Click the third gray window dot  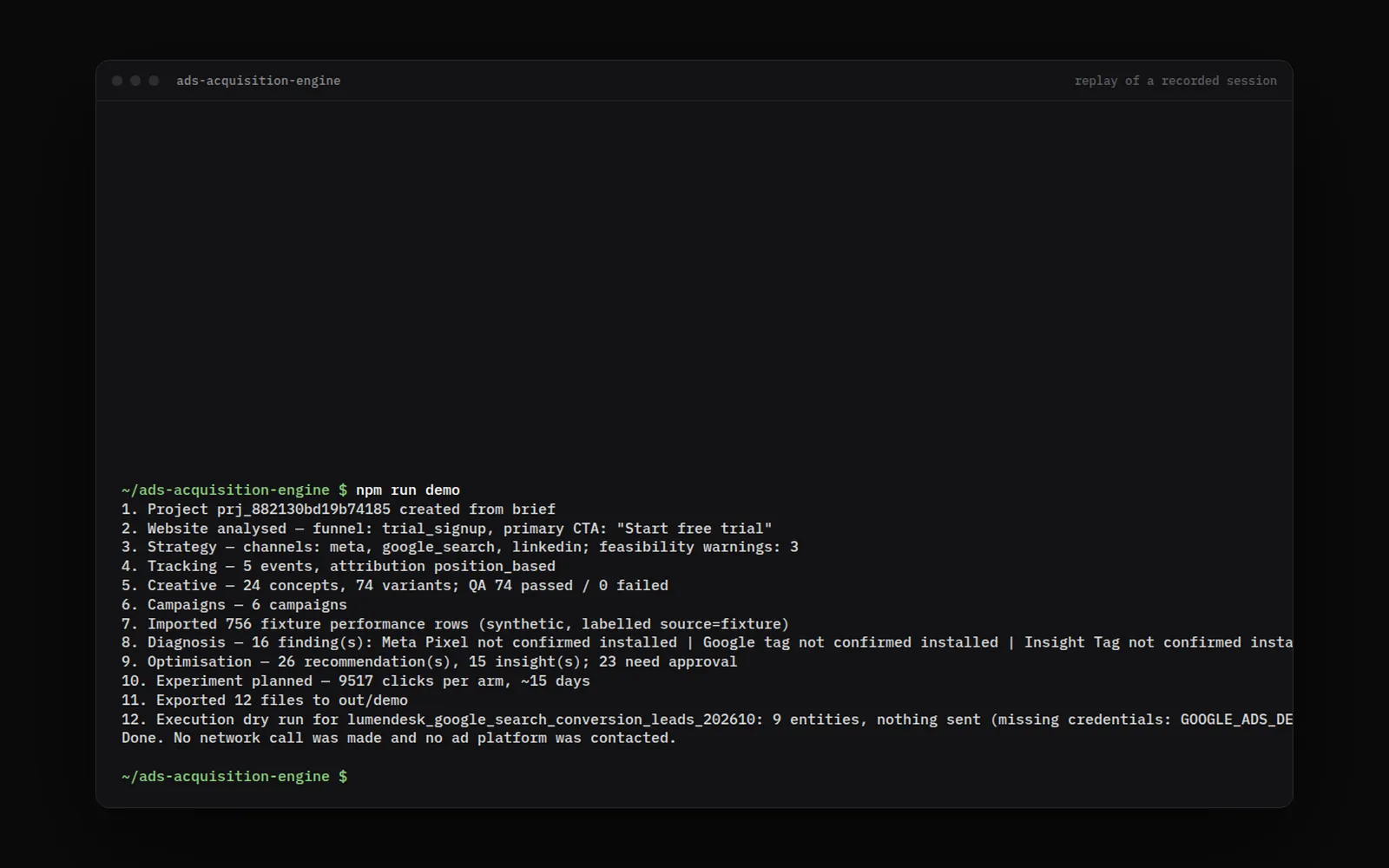[154, 81]
